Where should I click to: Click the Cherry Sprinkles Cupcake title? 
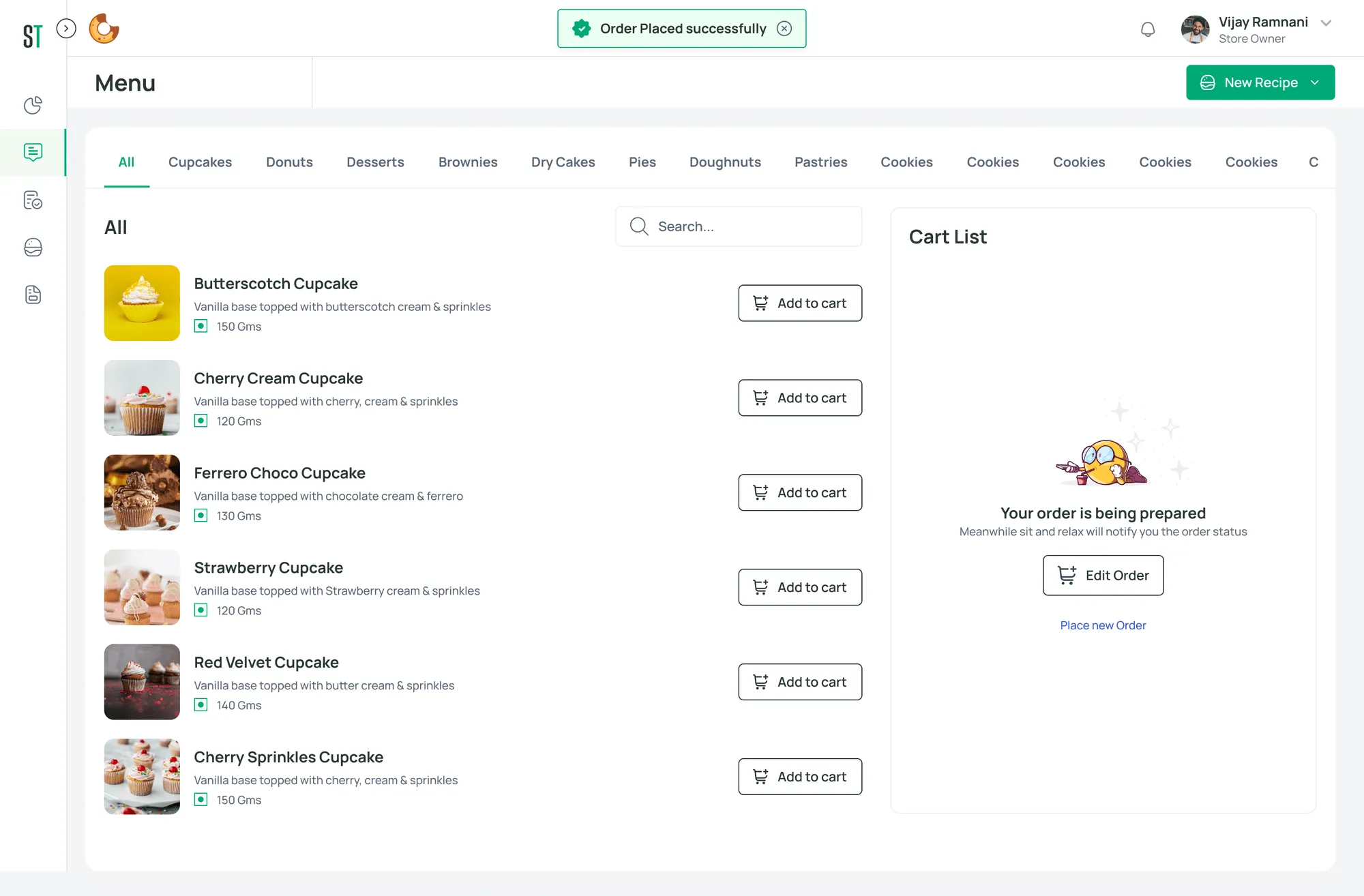288,758
